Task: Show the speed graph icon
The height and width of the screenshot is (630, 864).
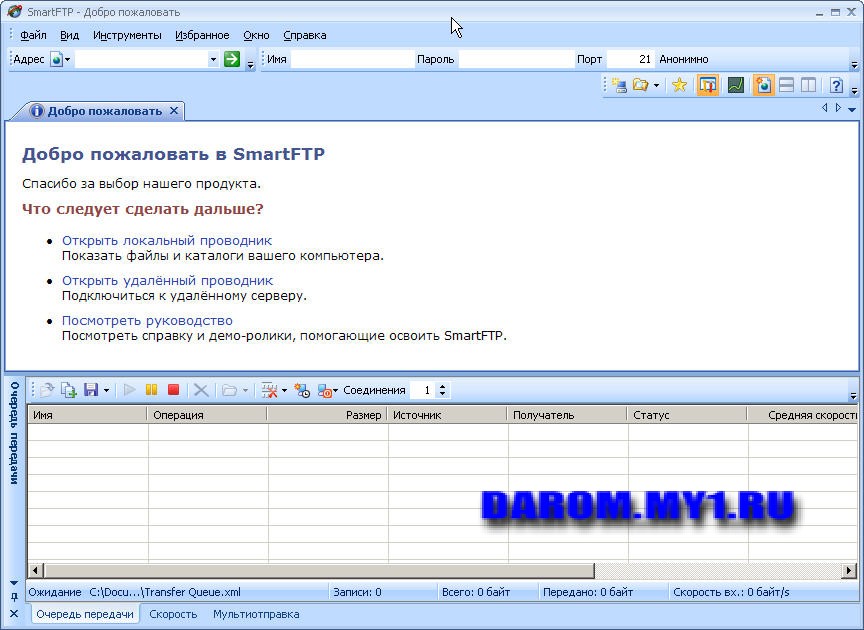Action: (x=736, y=85)
